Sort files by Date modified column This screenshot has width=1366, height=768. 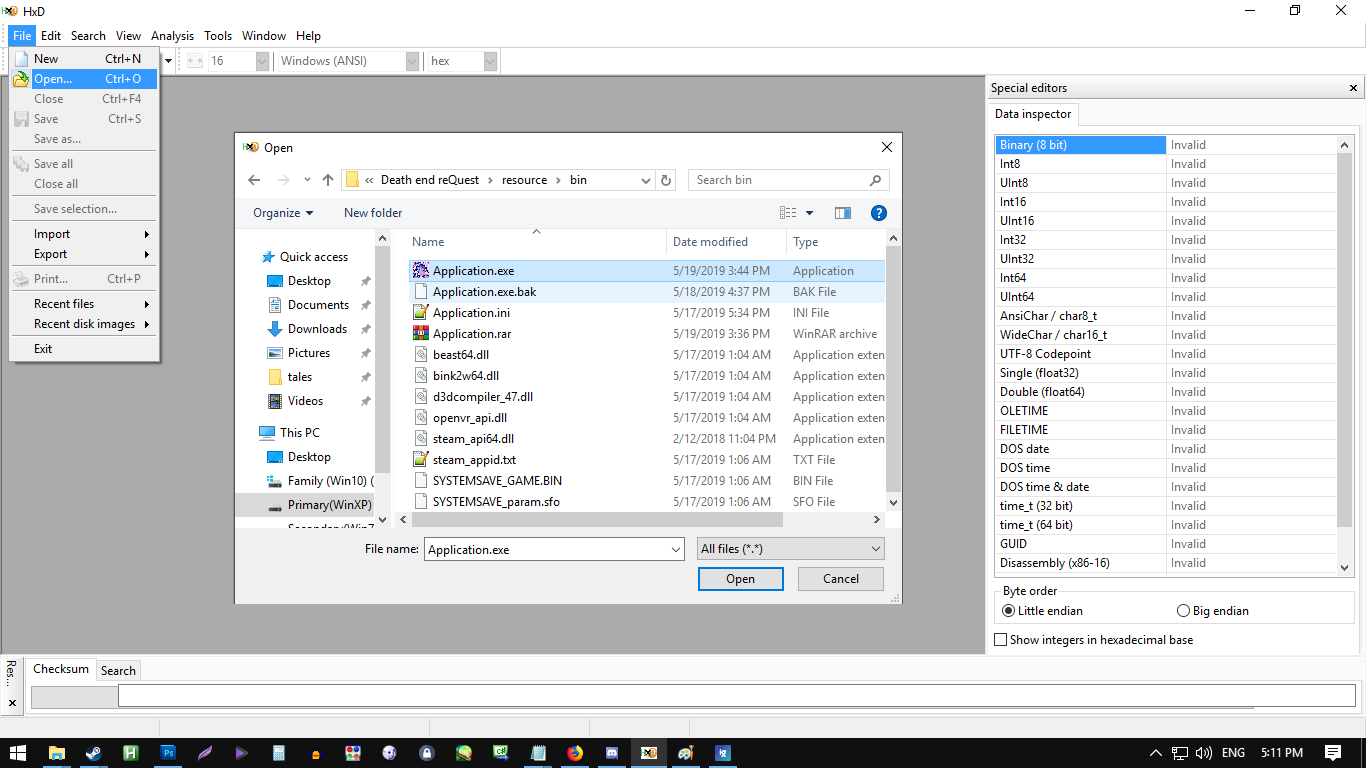(x=726, y=242)
